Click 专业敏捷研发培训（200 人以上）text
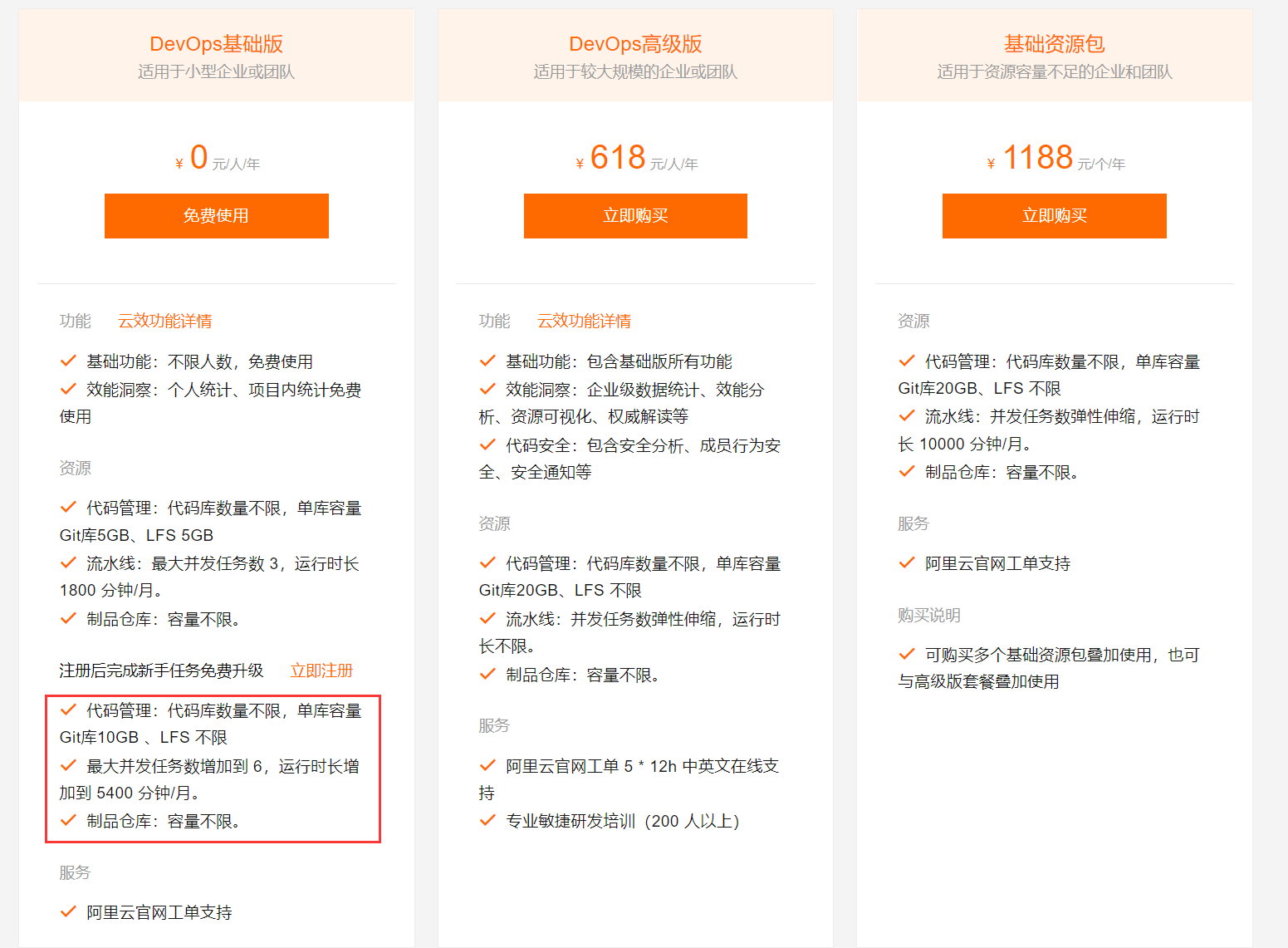This screenshot has width=1288, height=948. pyautogui.click(x=622, y=822)
